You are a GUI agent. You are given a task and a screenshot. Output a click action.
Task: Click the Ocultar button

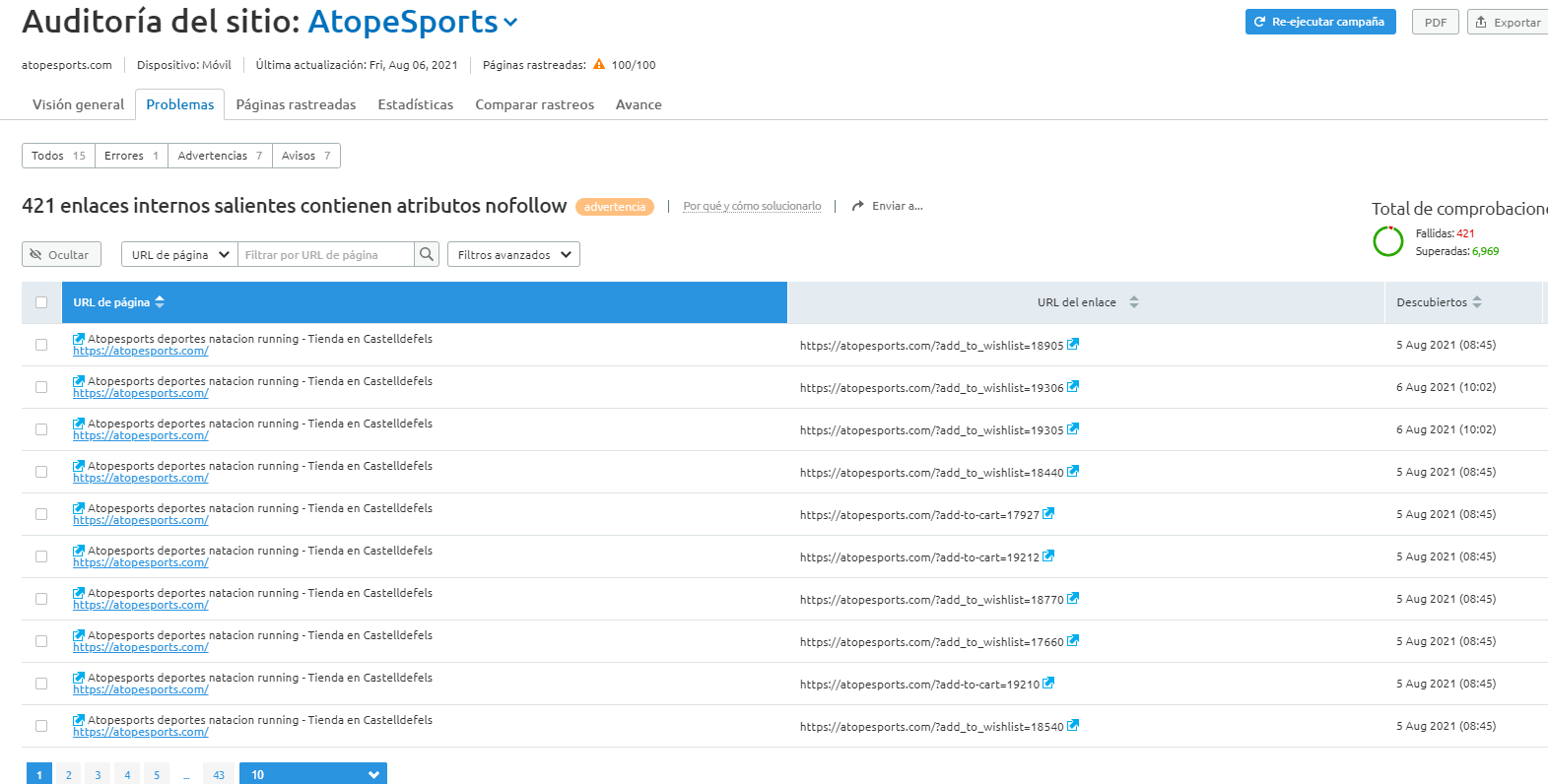tap(61, 254)
